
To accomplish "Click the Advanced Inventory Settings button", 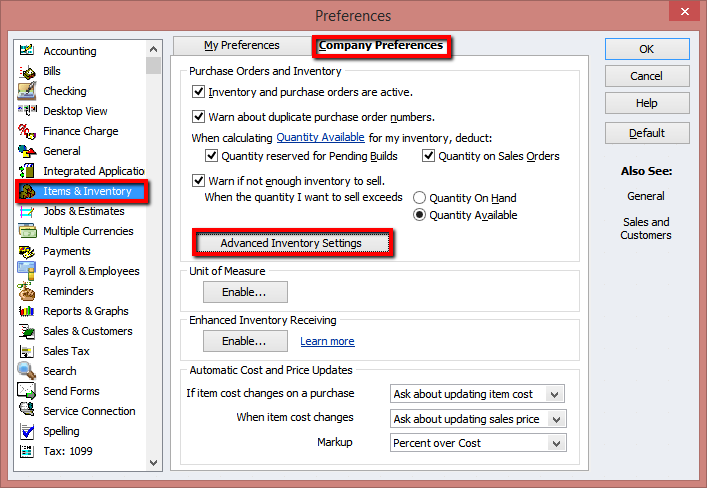I will (x=293, y=243).
